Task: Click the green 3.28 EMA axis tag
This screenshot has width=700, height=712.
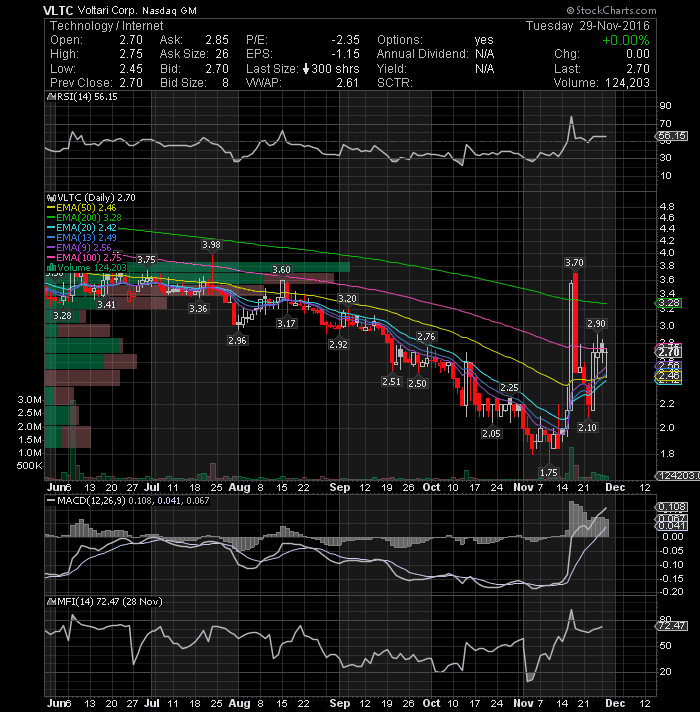Action: (670, 303)
